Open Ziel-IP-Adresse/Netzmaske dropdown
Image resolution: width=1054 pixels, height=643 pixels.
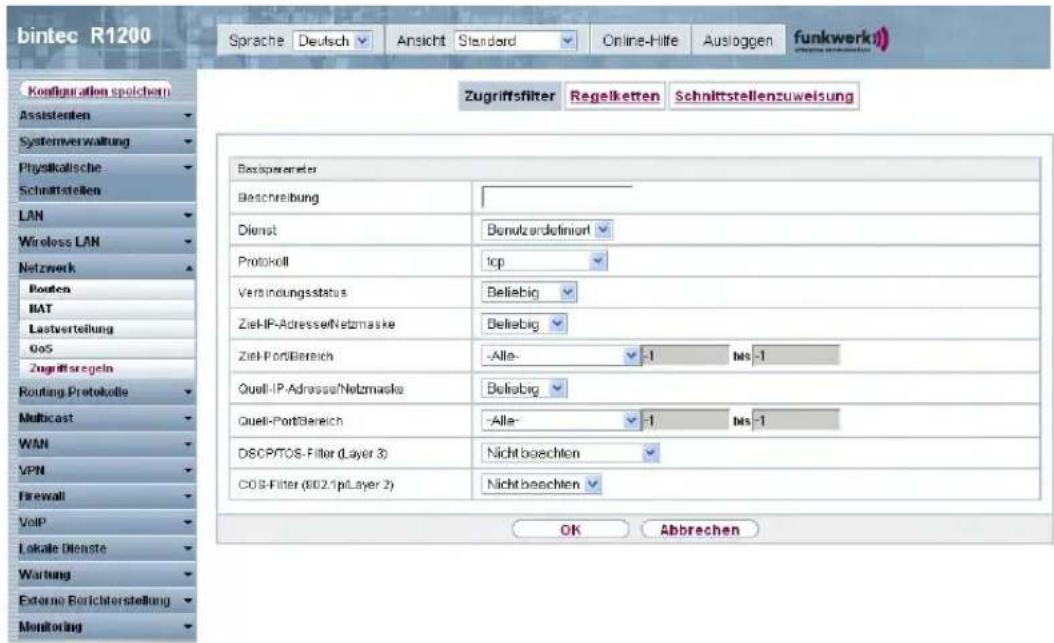tap(524, 324)
